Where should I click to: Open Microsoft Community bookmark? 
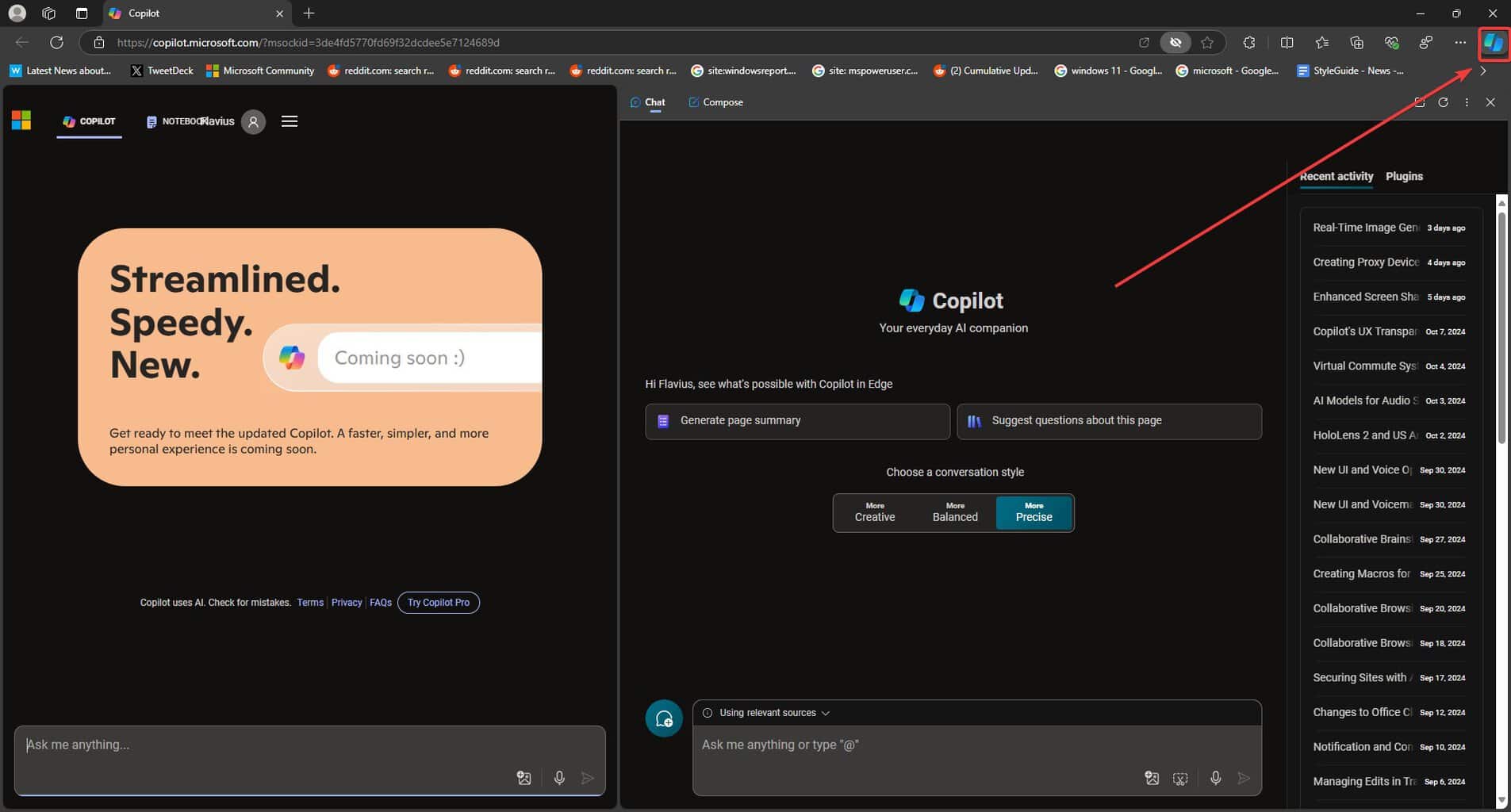click(260, 71)
